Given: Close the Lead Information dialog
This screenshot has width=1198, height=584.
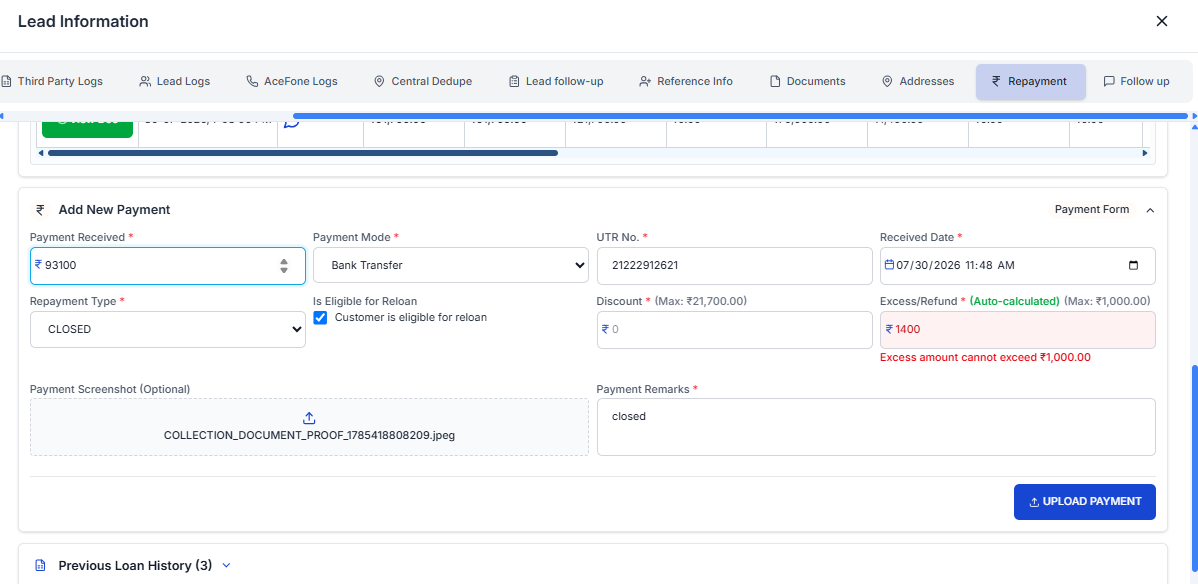Looking at the screenshot, I should (1161, 21).
